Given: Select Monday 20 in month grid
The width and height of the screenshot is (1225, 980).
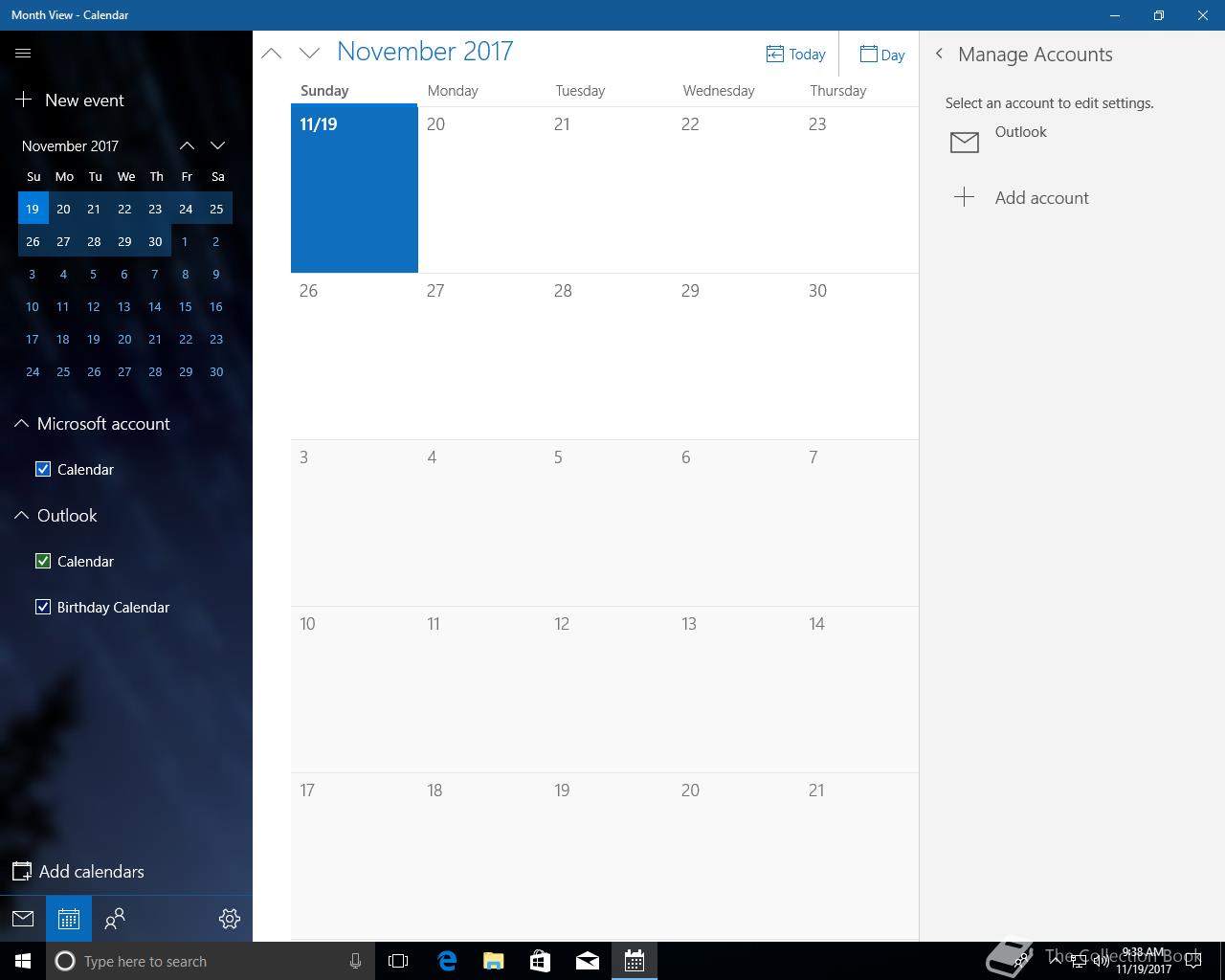Looking at the screenshot, I should pos(481,189).
